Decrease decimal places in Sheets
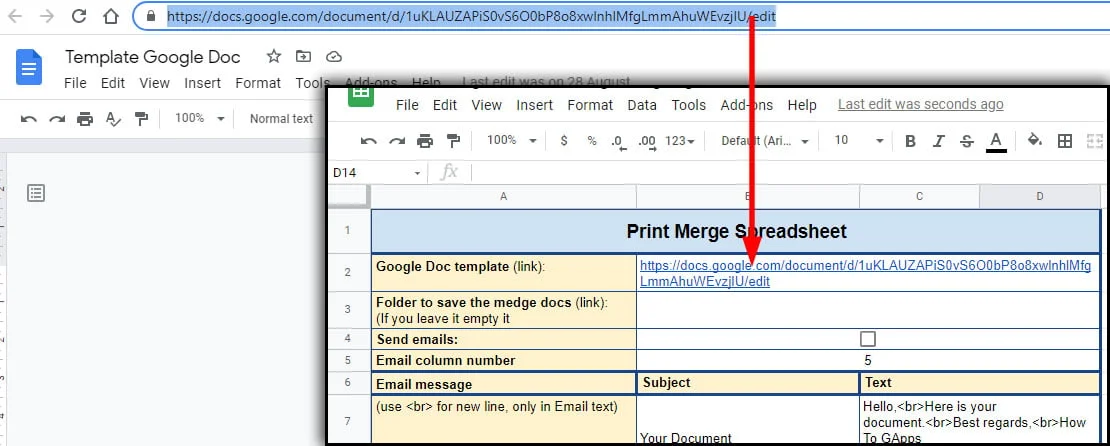This screenshot has height=446, width=1110. [619, 142]
